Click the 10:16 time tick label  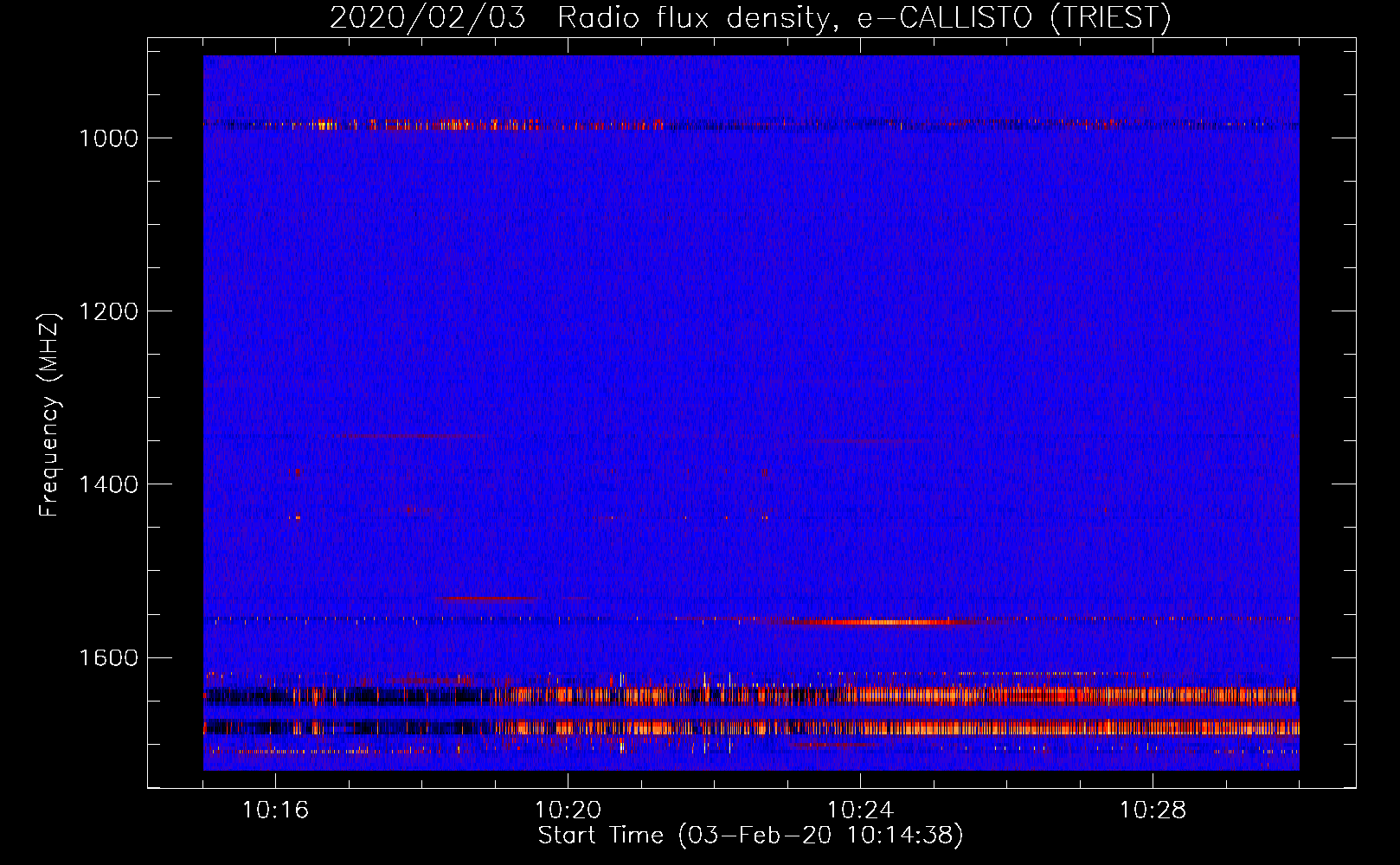(x=275, y=811)
